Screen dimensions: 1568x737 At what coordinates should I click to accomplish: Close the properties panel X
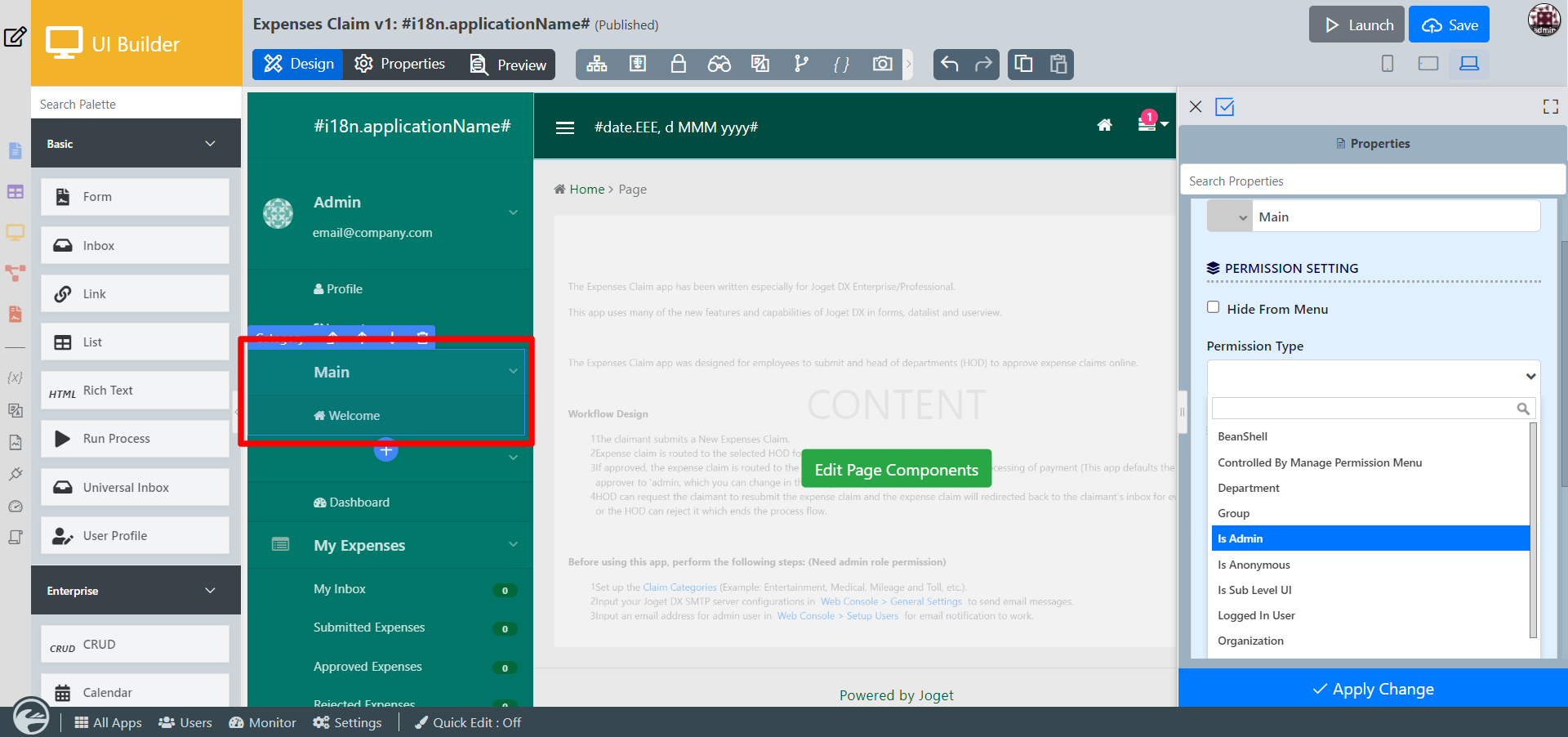pyautogui.click(x=1196, y=107)
